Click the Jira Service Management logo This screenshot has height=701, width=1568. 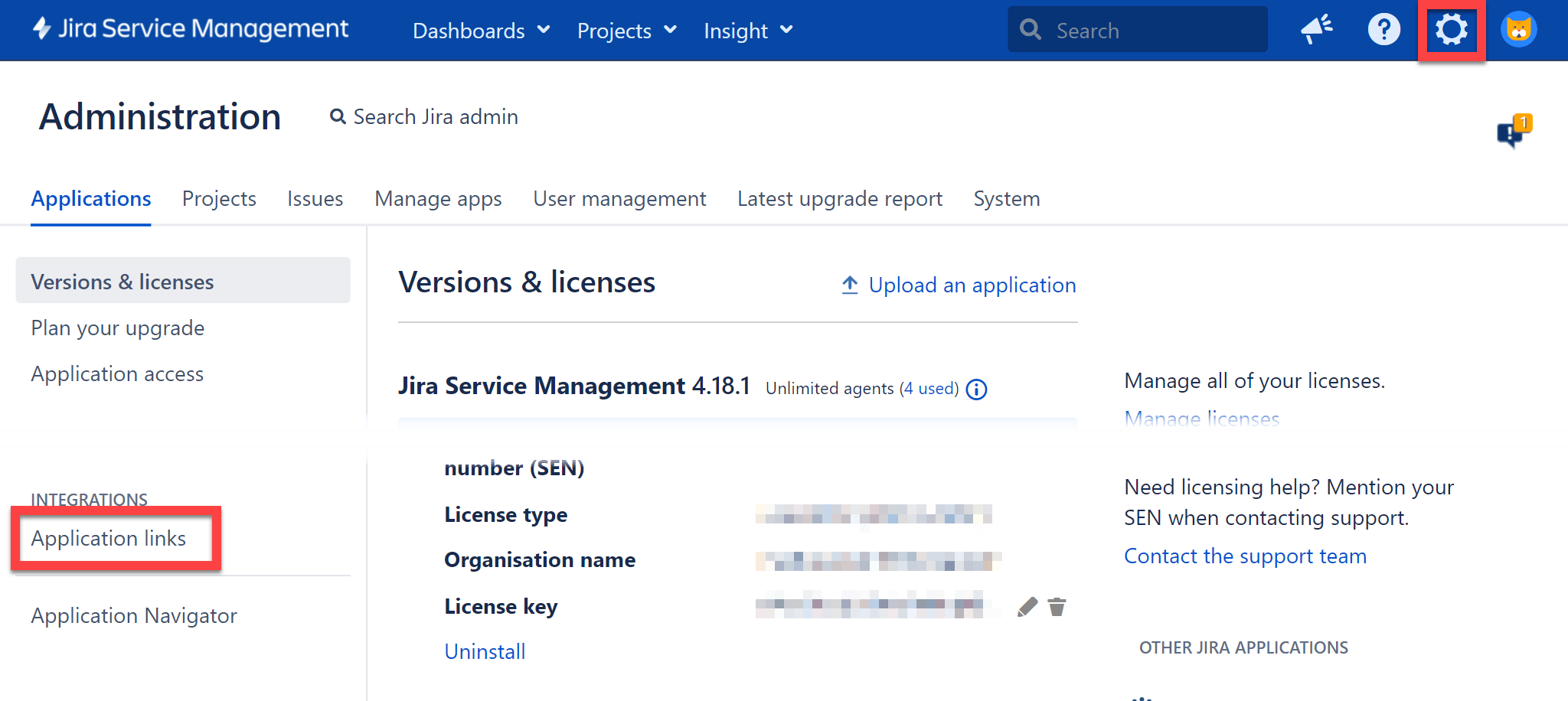point(190,29)
